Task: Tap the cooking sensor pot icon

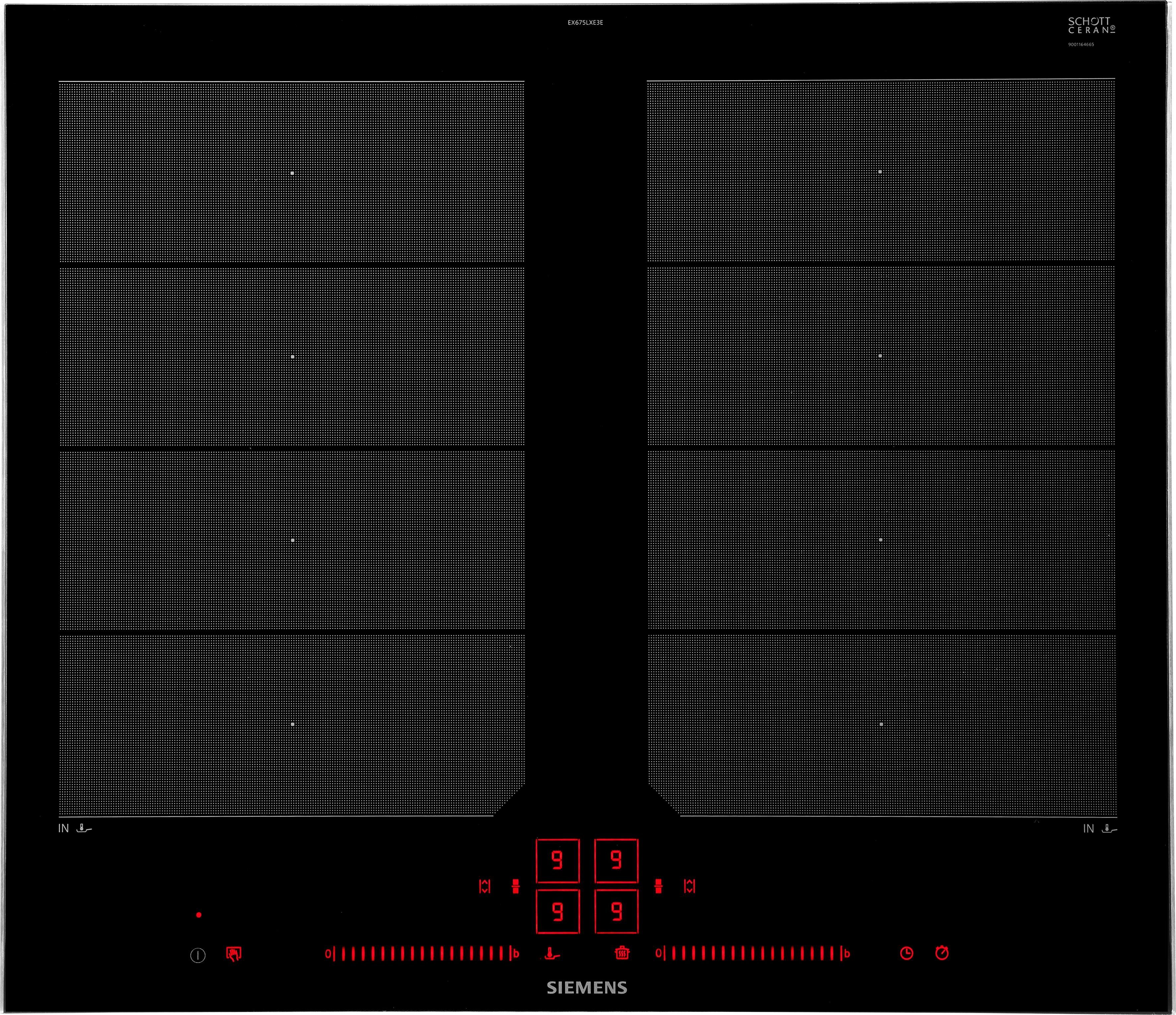Action: coord(622,953)
